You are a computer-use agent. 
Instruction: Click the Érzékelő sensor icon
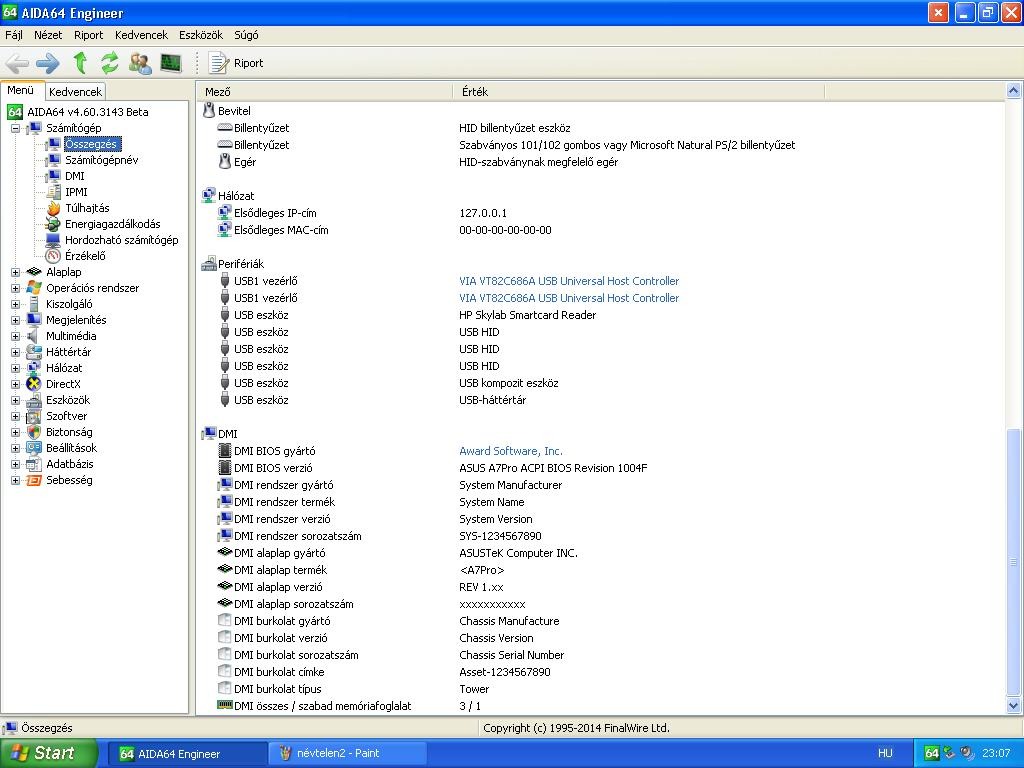[x=53, y=256]
